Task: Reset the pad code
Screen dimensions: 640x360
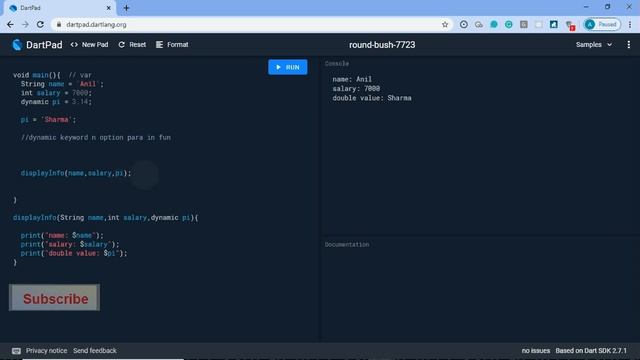Action: click(132, 44)
